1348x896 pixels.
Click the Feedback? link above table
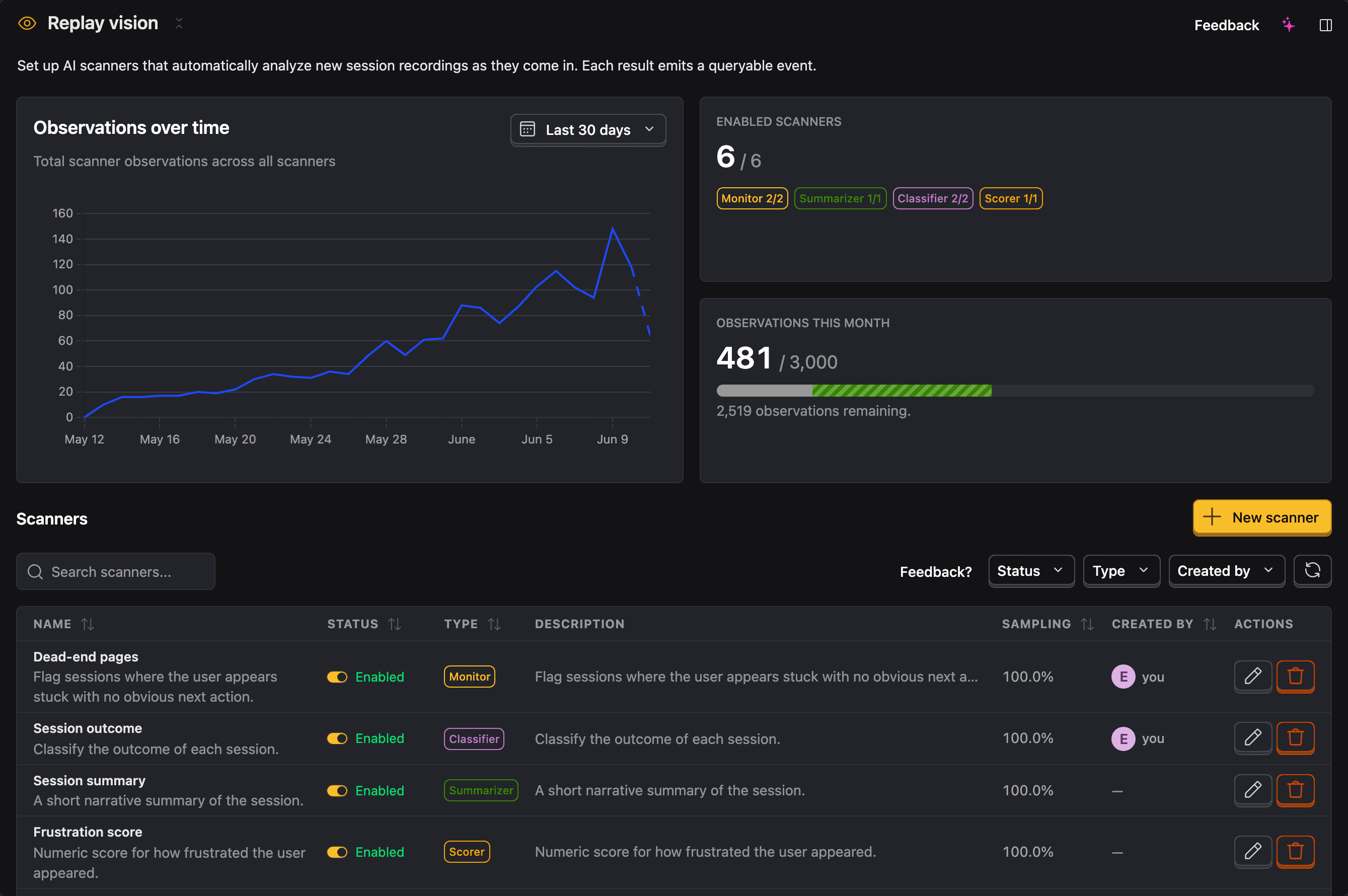pyautogui.click(x=935, y=571)
